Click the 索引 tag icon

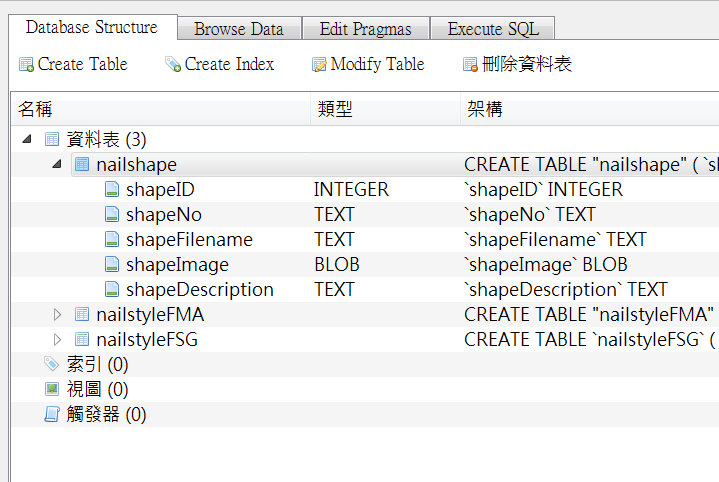(52, 364)
